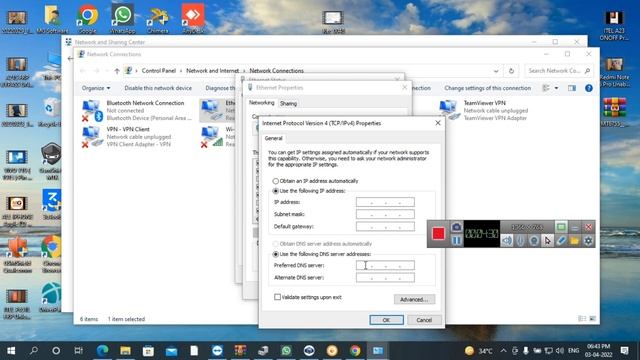The image size is (640, 360).
Task: Click the green full-screen icon on recorder
Action: pyautogui.click(x=561, y=227)
